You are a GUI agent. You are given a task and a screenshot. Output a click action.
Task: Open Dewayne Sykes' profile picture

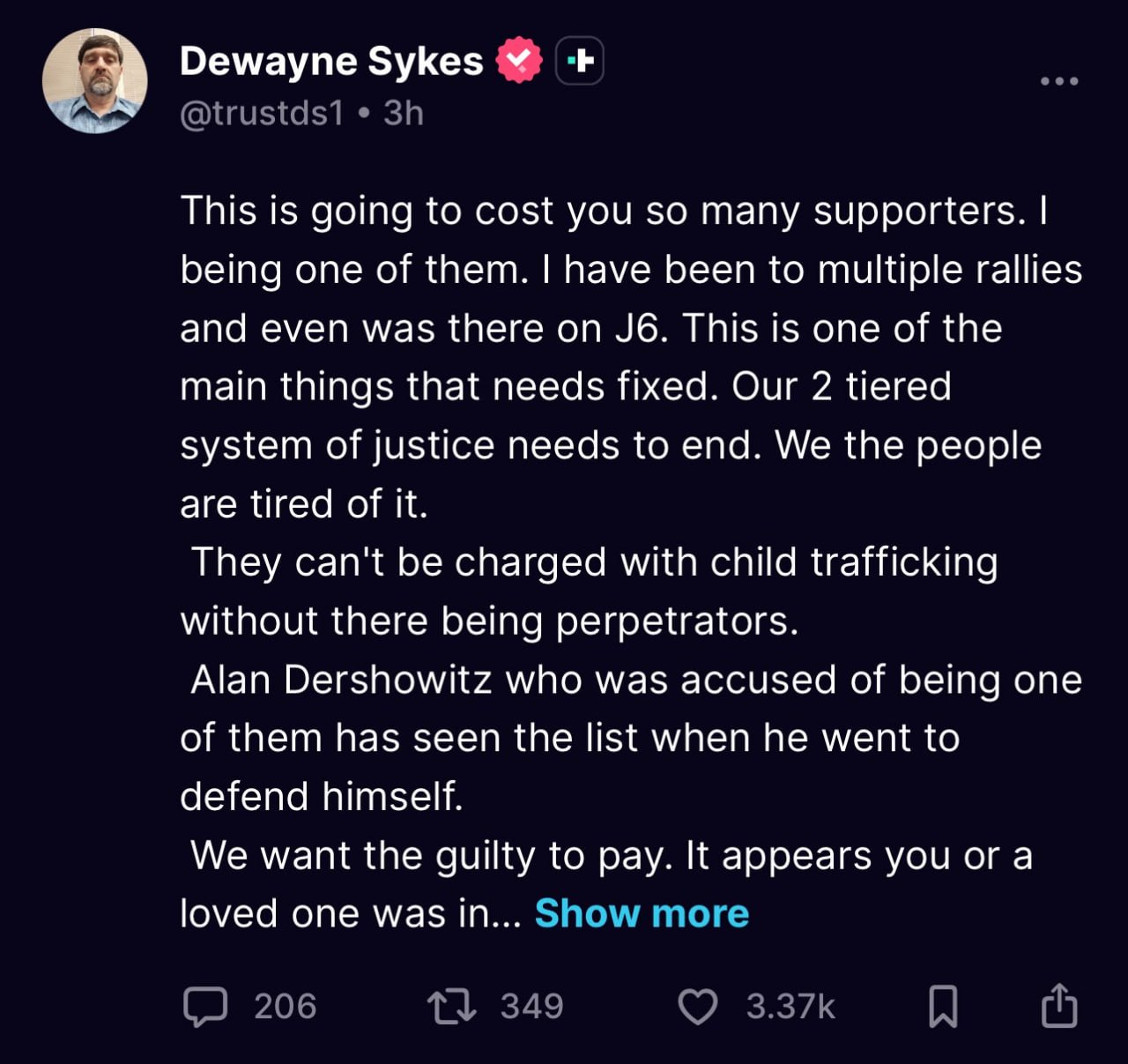pyautogui.click(x=95, y=81)
